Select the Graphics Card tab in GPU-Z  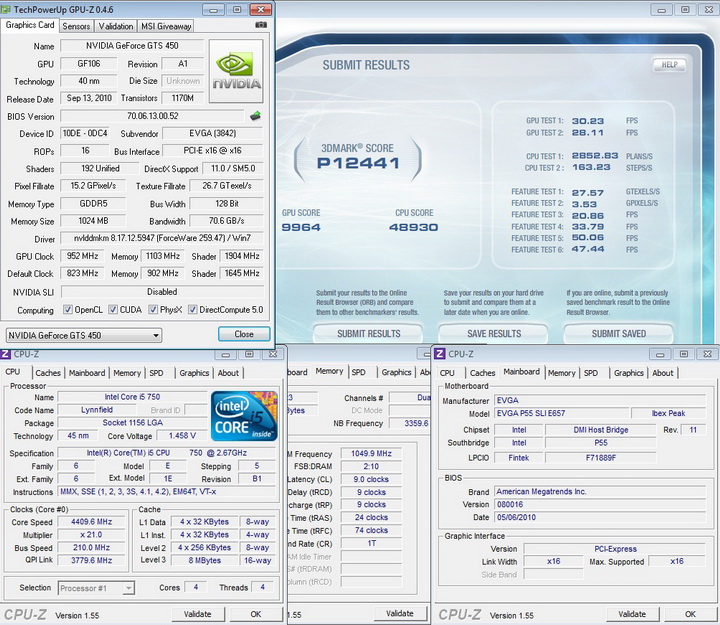[30, 25]
